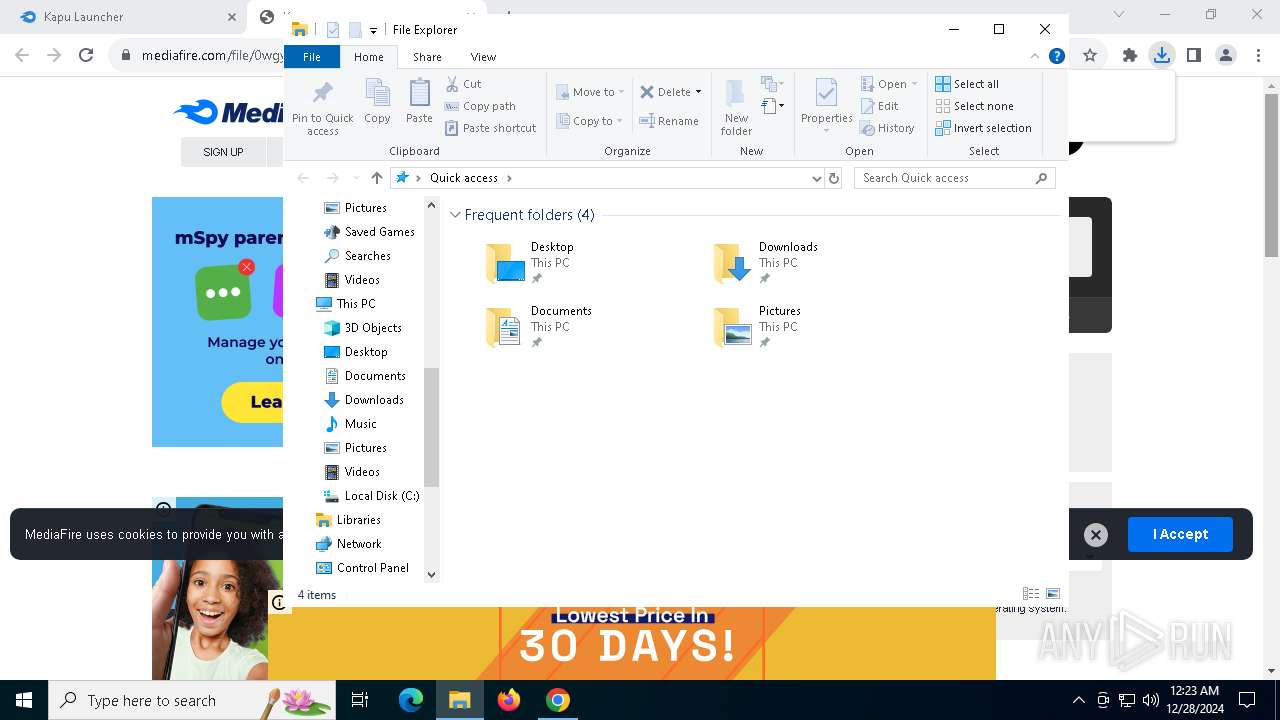
Task: Bookmark this page with the star icon
Action: [x=1090, y=56]
